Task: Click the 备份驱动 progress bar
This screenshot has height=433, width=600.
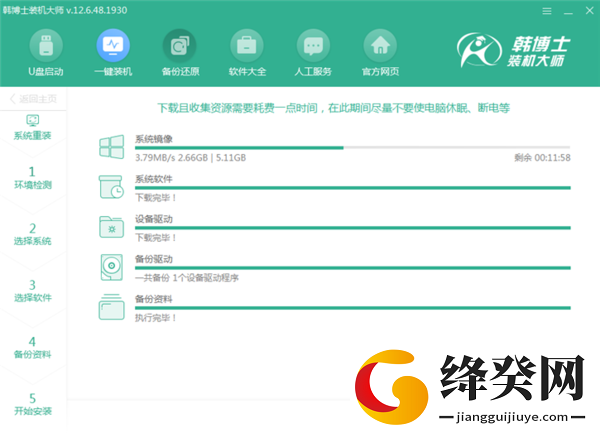Action: pos(352,268)
